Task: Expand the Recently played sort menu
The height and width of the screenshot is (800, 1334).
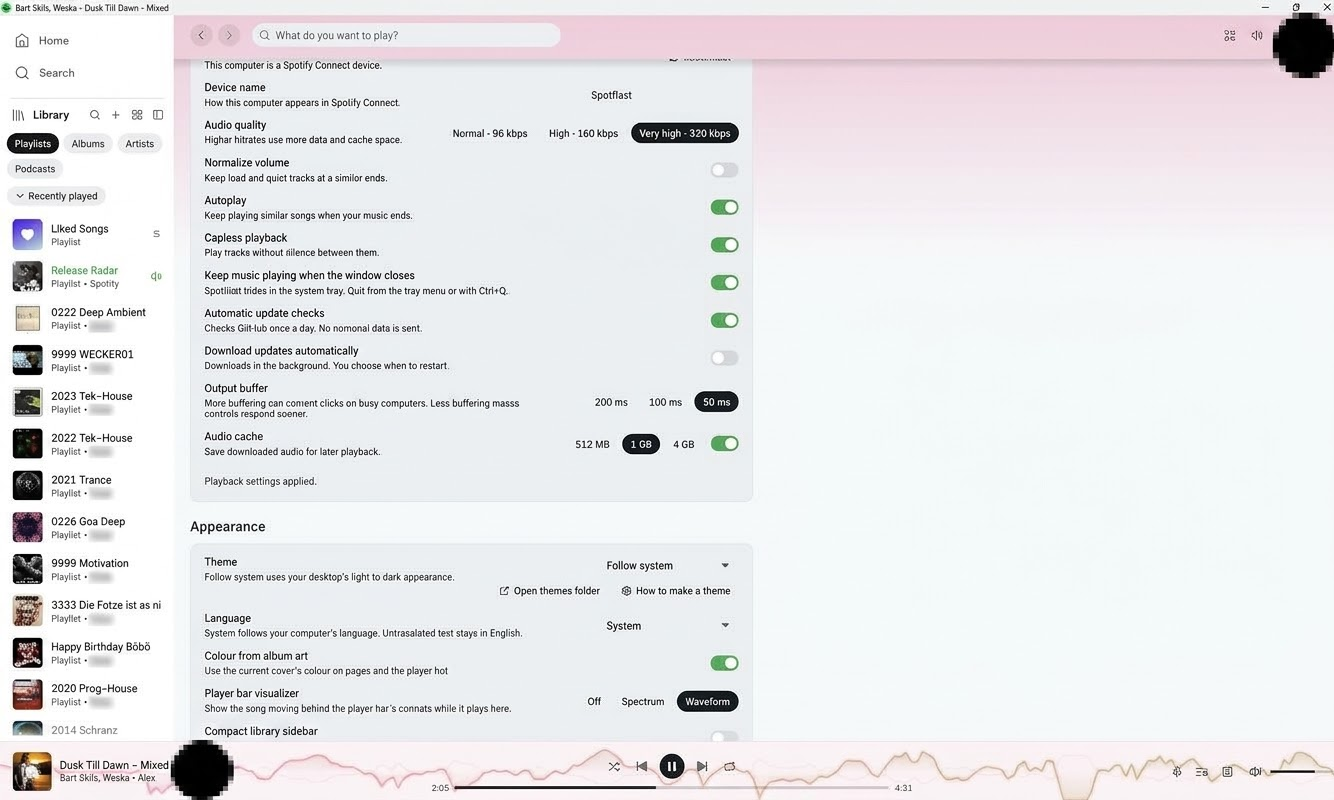Action: (x=57, y=196)
